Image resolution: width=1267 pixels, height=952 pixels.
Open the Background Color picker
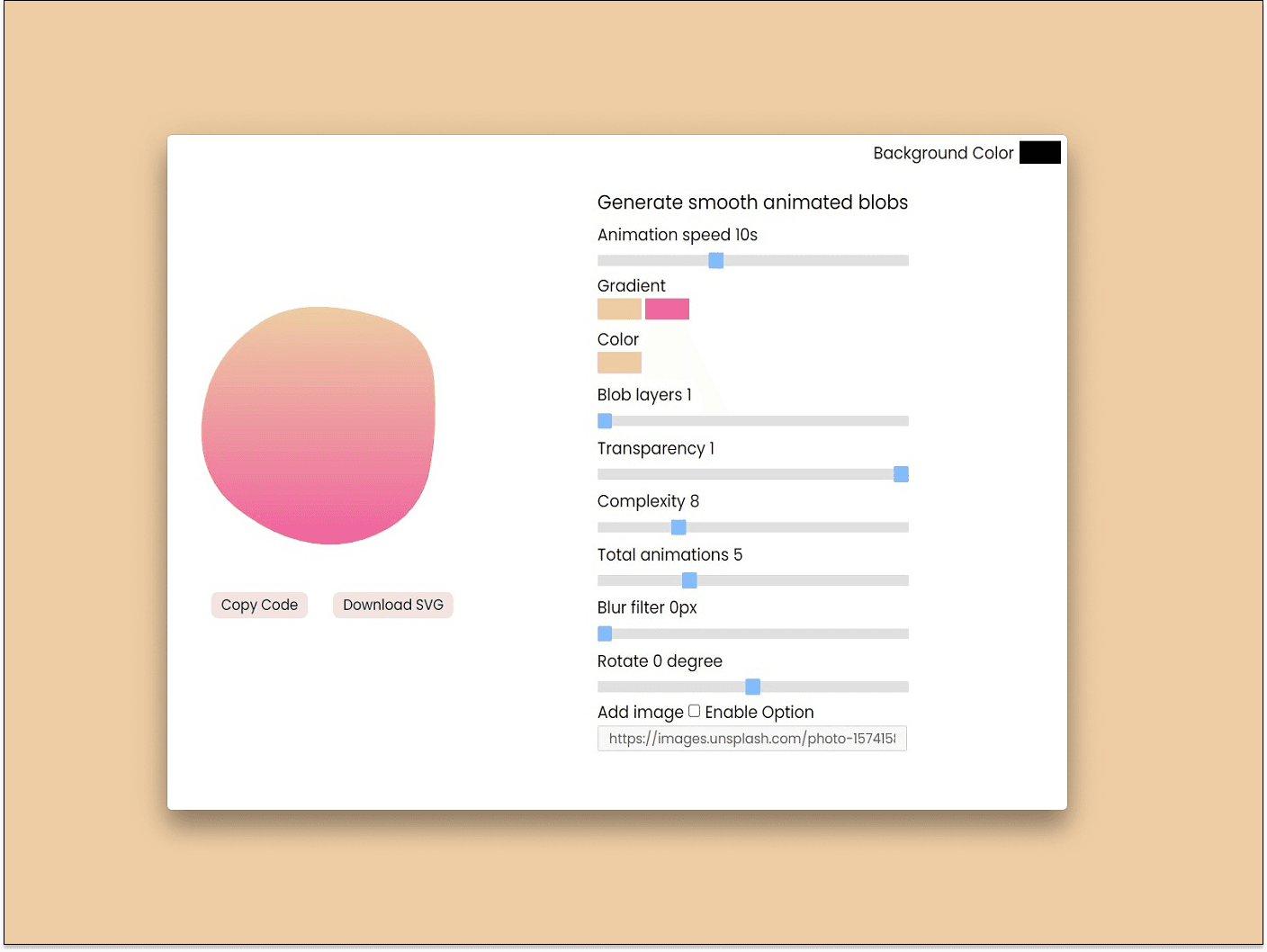point(1039,152)
